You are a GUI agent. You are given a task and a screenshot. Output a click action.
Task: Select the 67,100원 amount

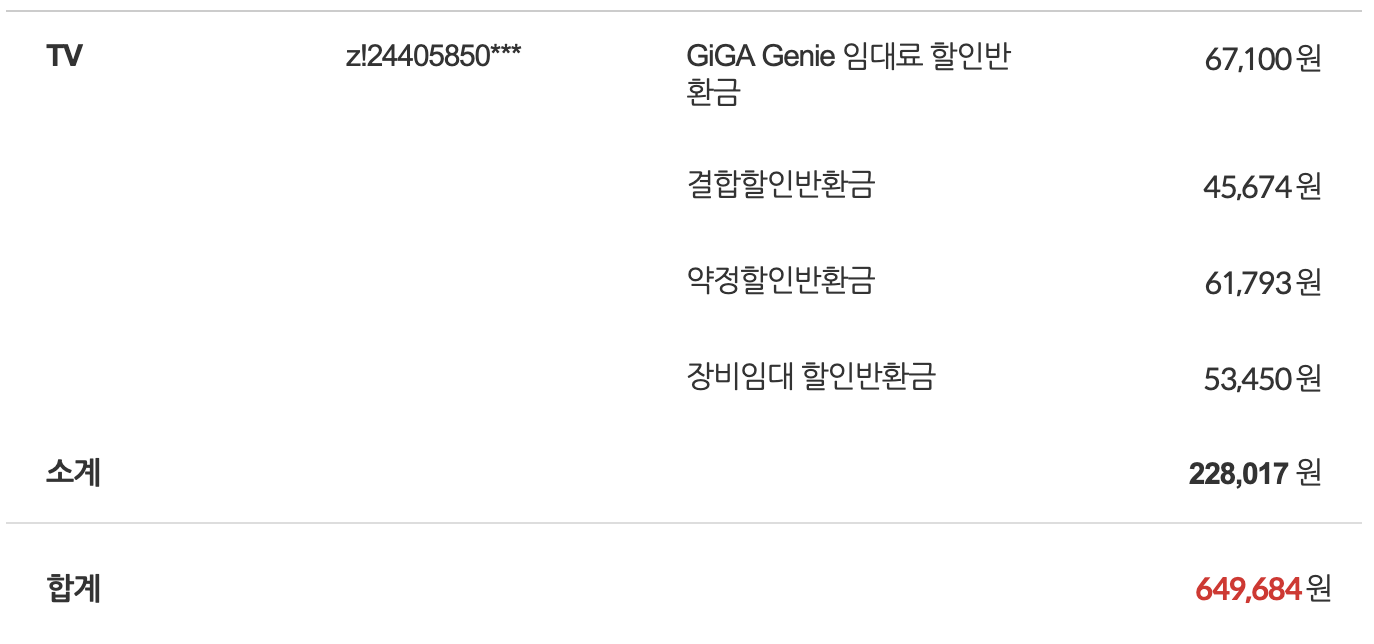tap(1262, 59)
